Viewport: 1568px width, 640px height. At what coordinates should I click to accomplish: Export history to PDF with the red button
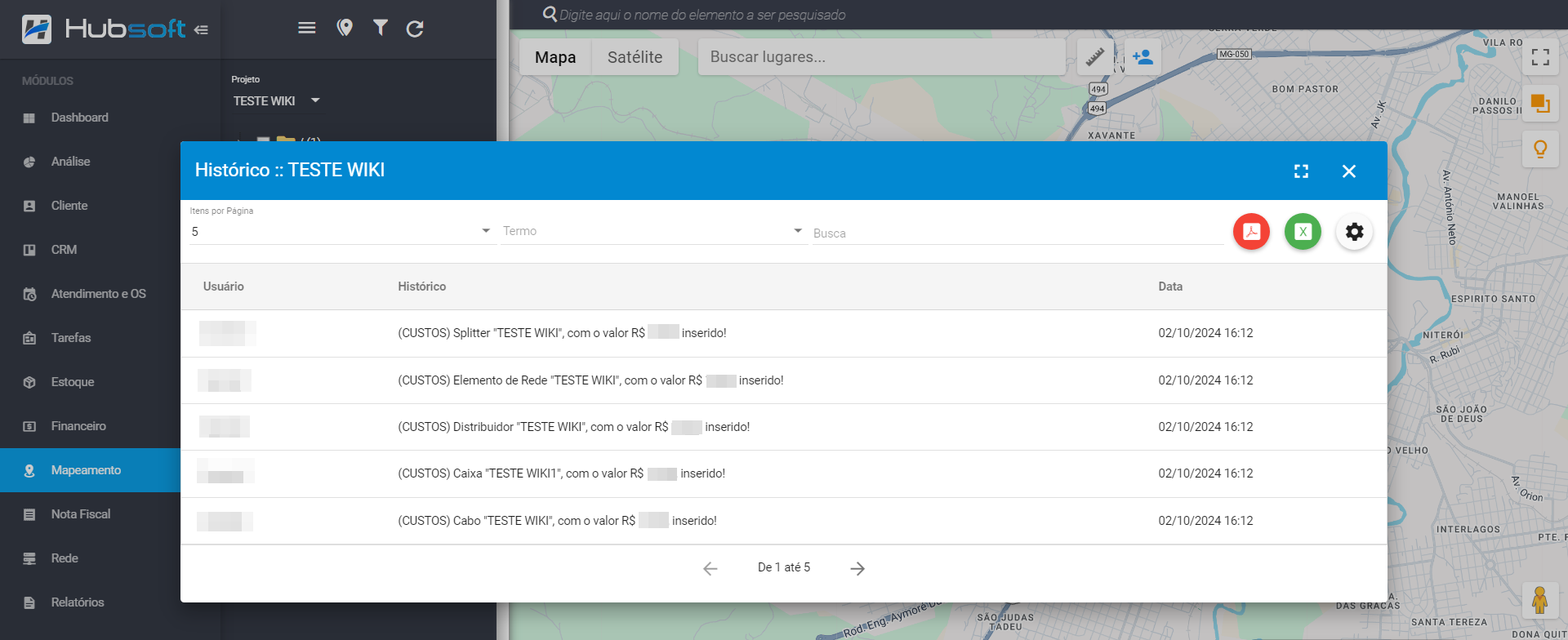[x=1251, y=232]
